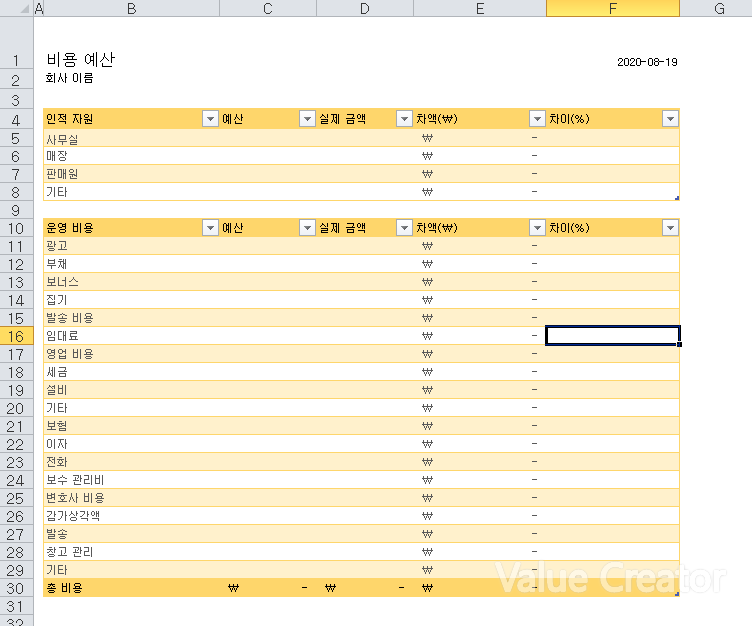Select column D header
This screenshot has width=752, height=626.
(365, 8)
